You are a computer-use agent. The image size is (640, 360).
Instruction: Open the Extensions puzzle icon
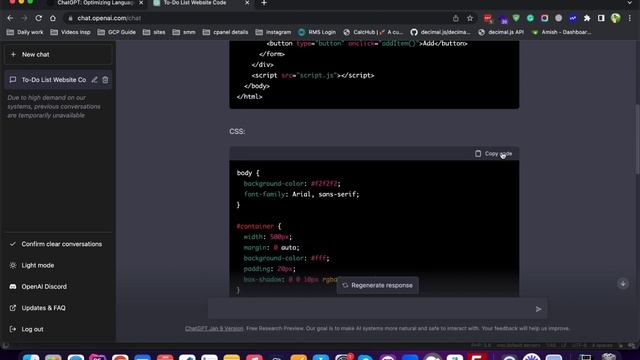[x=587, y=18]
